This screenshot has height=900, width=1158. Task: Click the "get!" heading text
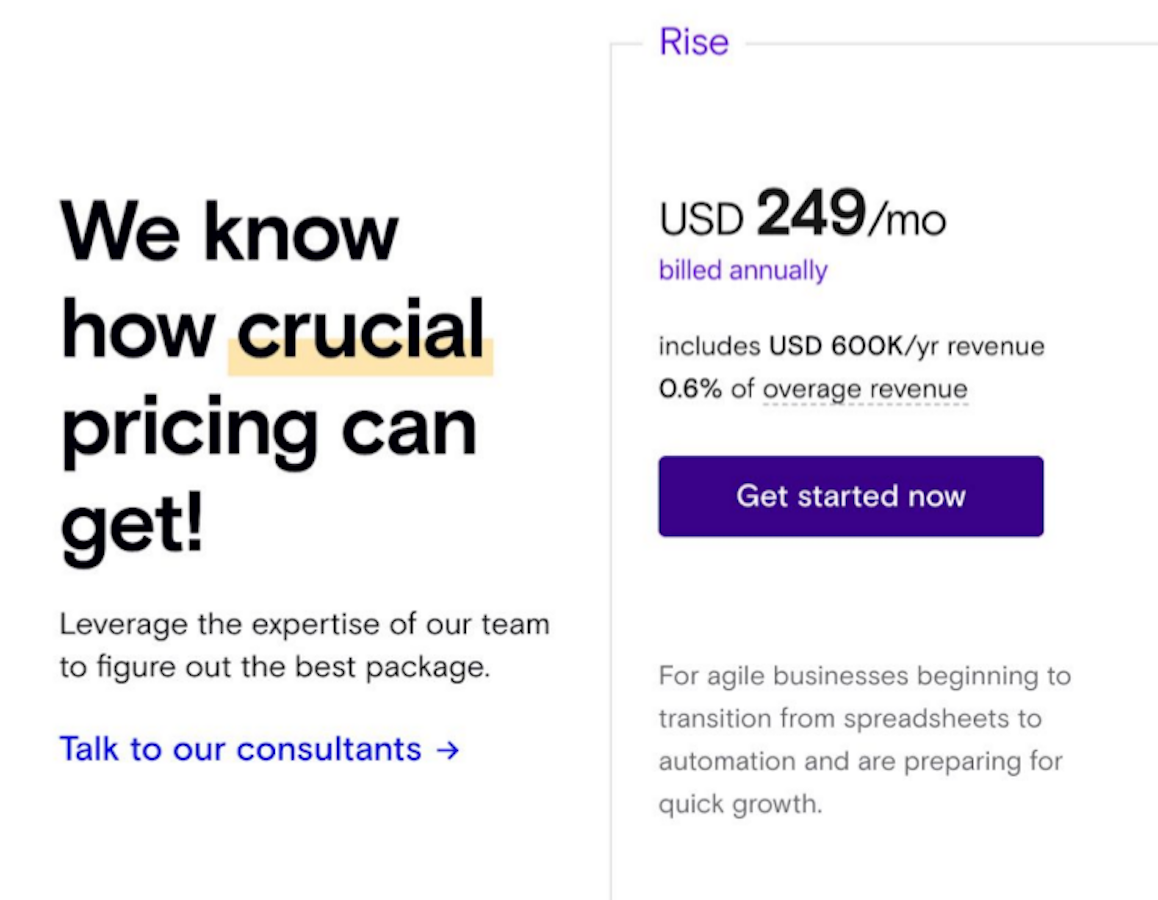tap(132, 526)
